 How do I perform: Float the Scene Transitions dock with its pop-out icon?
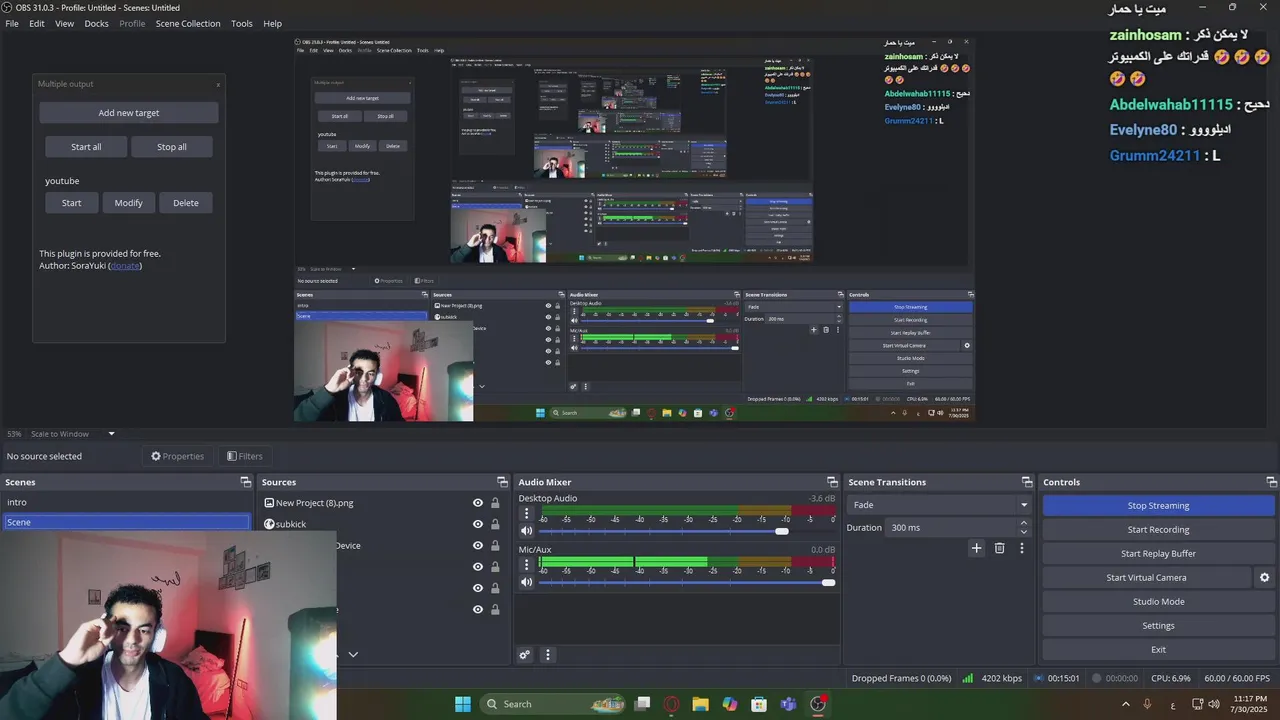point(1026,482)
